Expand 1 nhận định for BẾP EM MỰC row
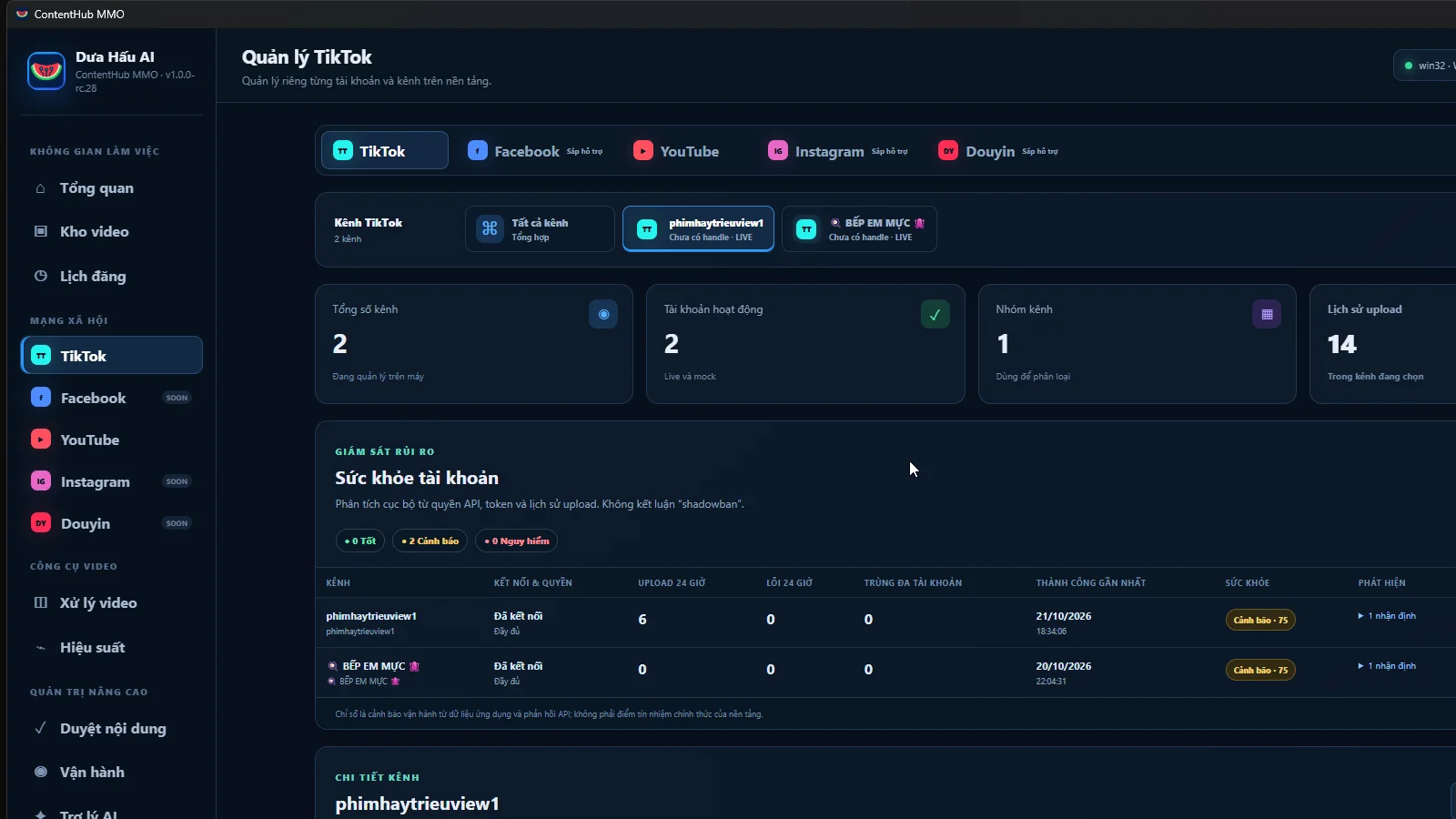The width and height of the screenshot is (1456, 819). click(1387, 666)
